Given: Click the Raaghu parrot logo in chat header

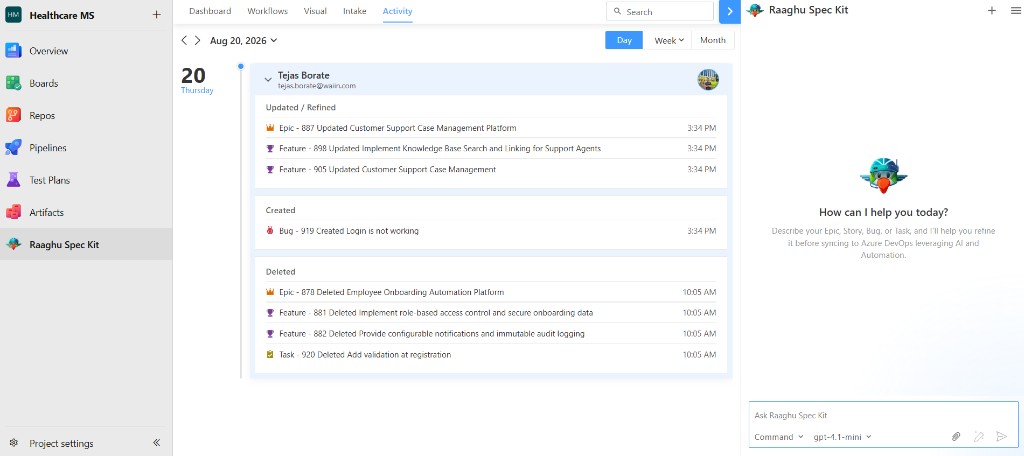Looking at the screenshot, I should coord(755,10).
